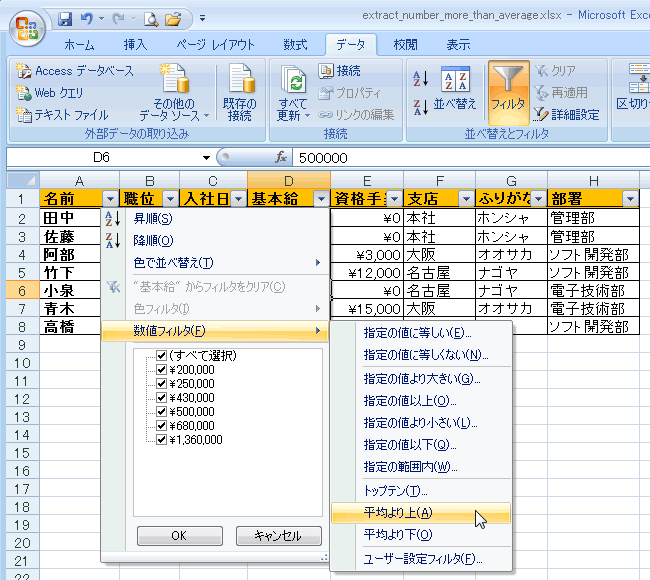The height and width of the screenshot is (580, 650).
Task: Click the disabled プロパティ icon
Action: 326,93
